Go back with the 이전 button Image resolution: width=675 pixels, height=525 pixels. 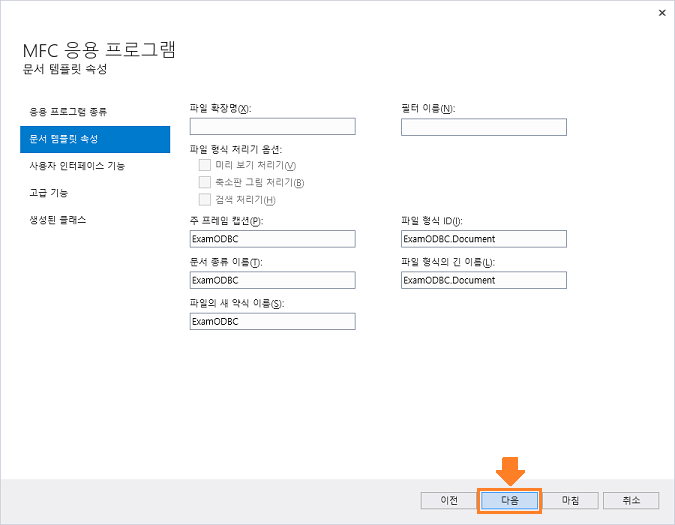449,500
